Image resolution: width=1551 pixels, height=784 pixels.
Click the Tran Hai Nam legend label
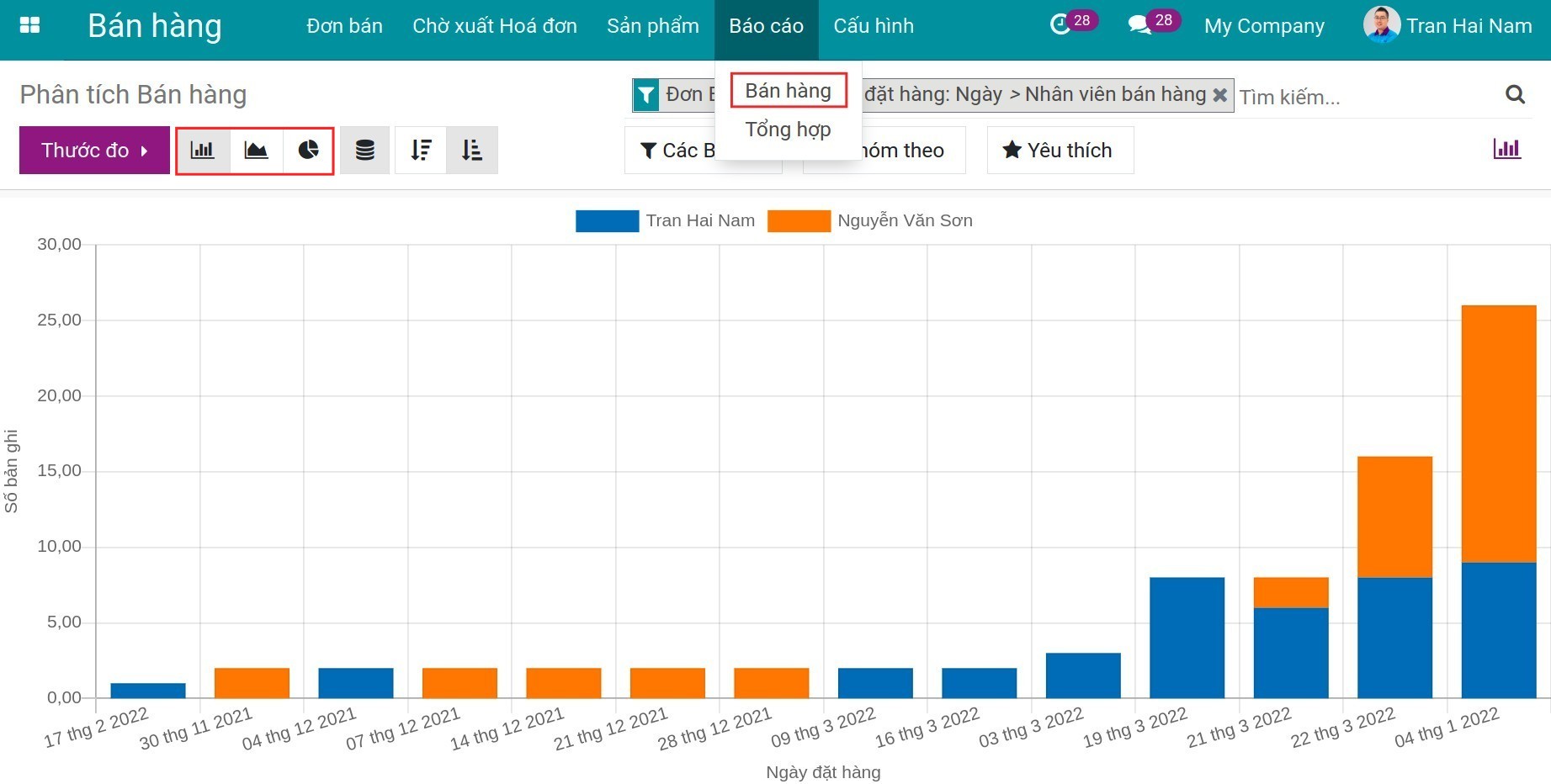click(700, 220)
